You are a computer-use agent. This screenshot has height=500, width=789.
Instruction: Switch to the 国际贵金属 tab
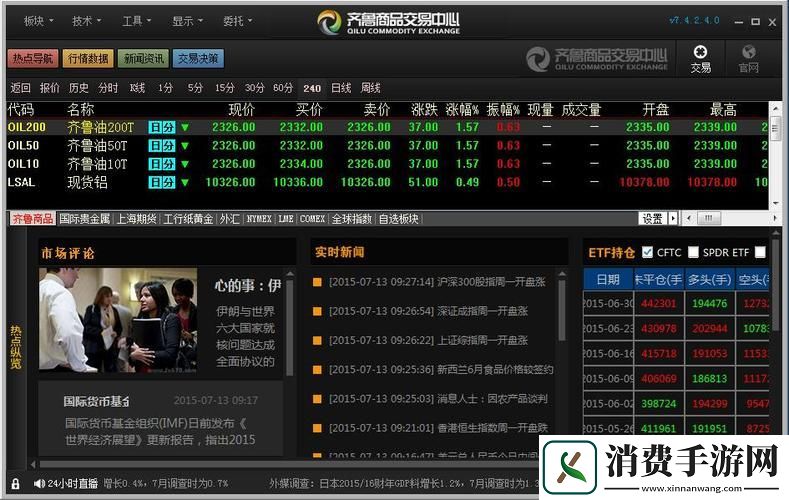(x=85, y=218)
